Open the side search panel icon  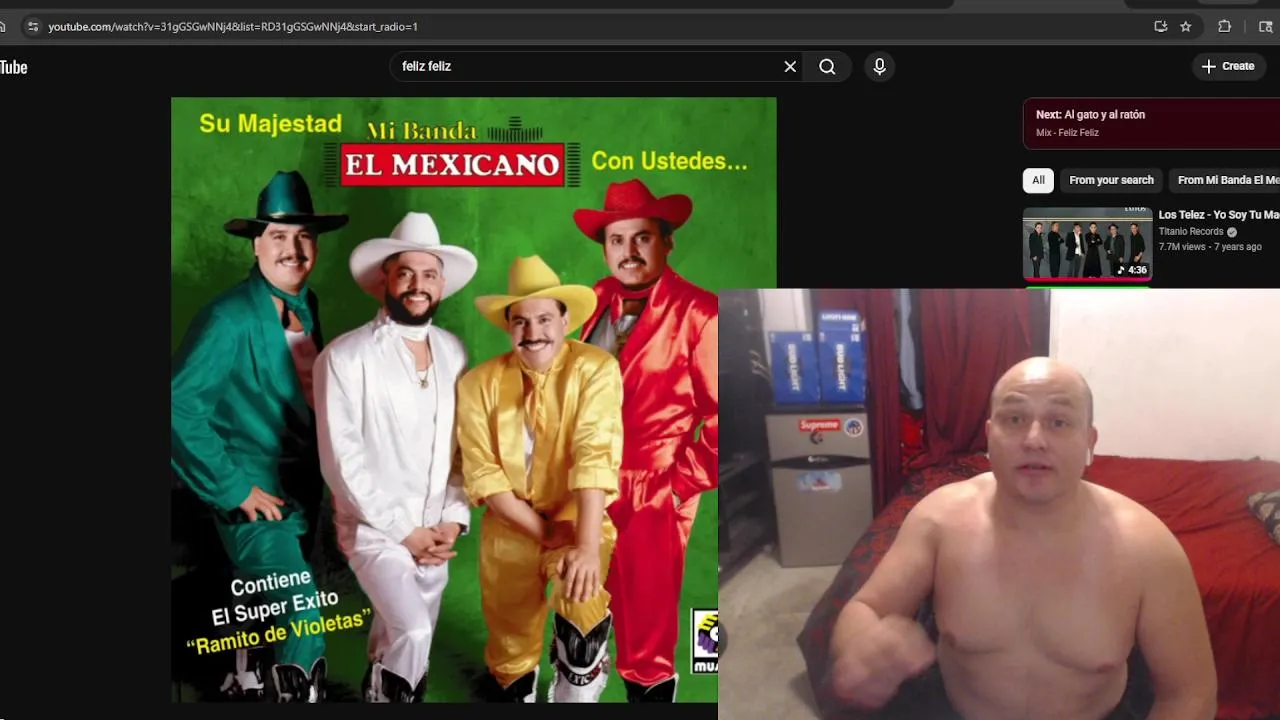[1265, 26]
